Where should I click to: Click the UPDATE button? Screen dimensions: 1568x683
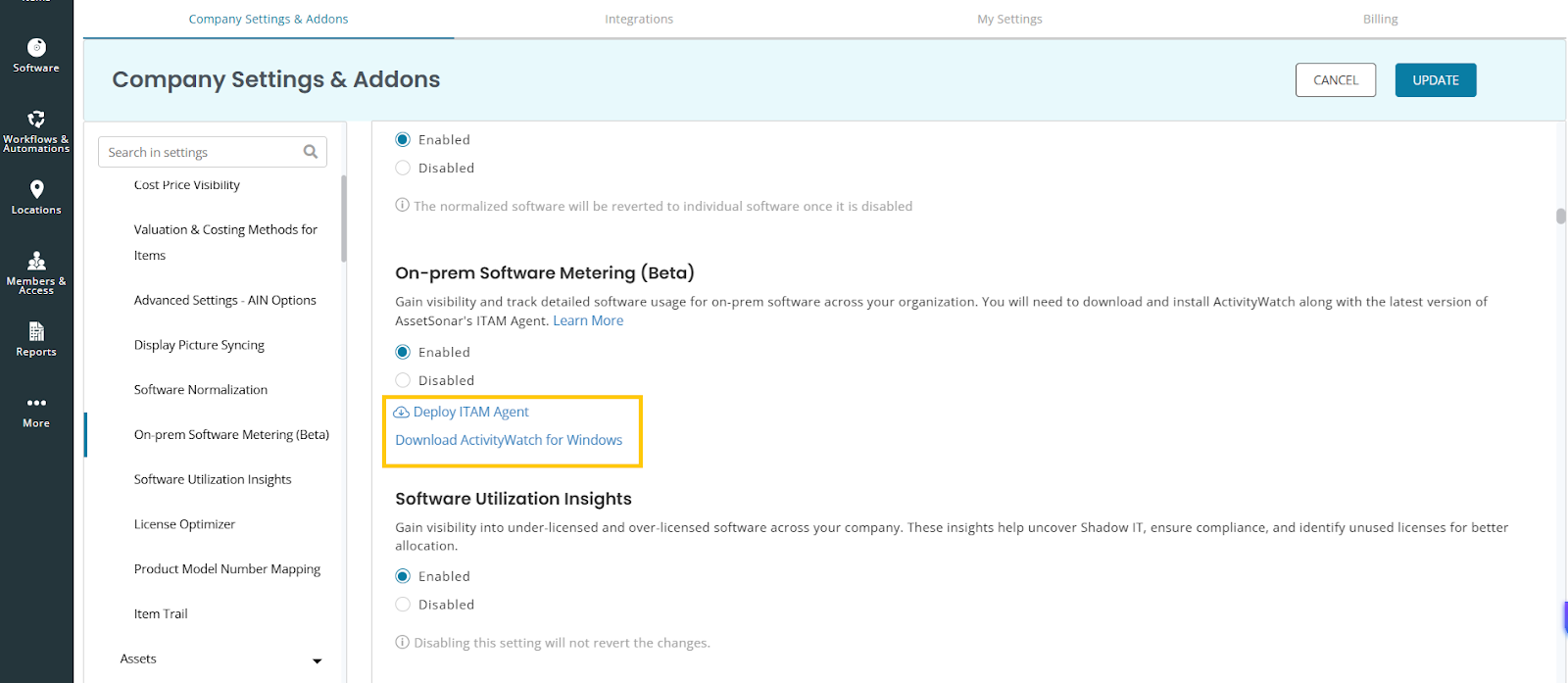pos(1435,80)
